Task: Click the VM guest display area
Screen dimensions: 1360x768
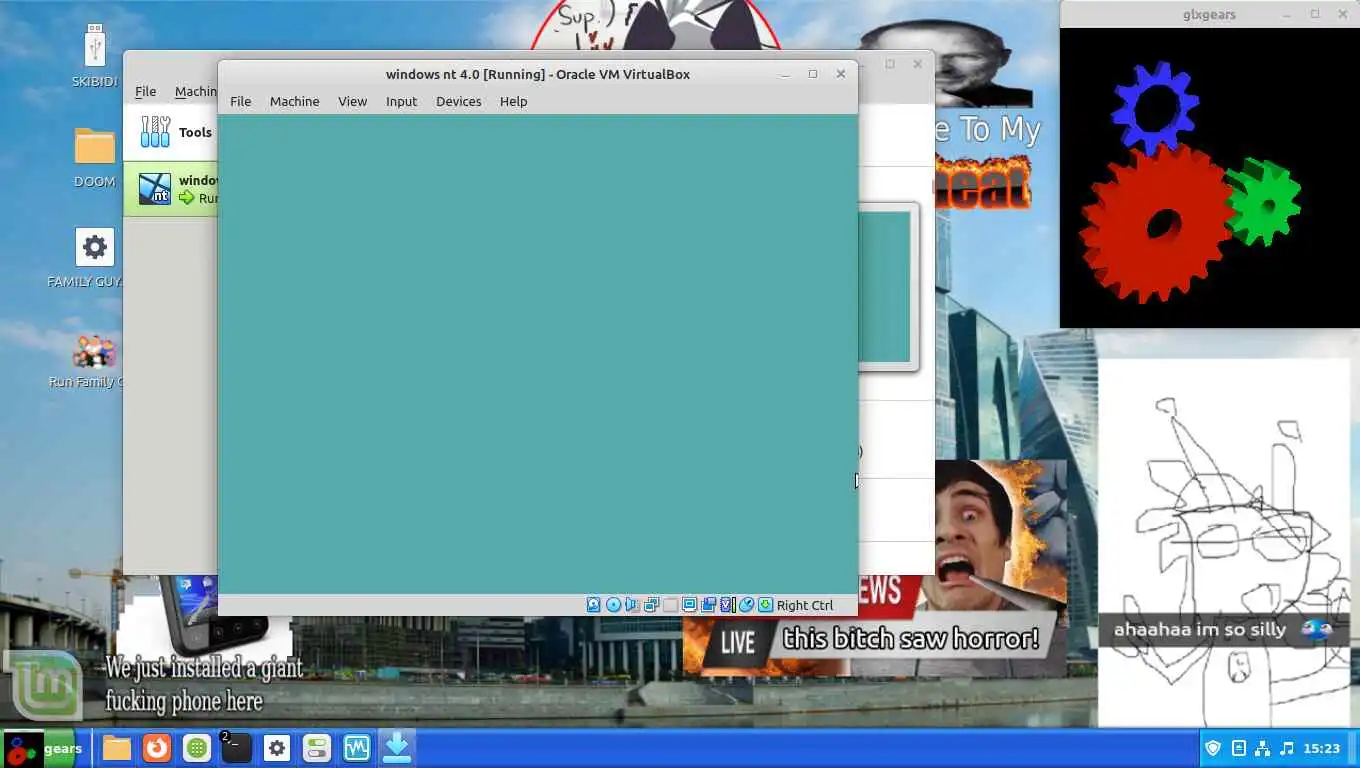Action: [537, 354]
